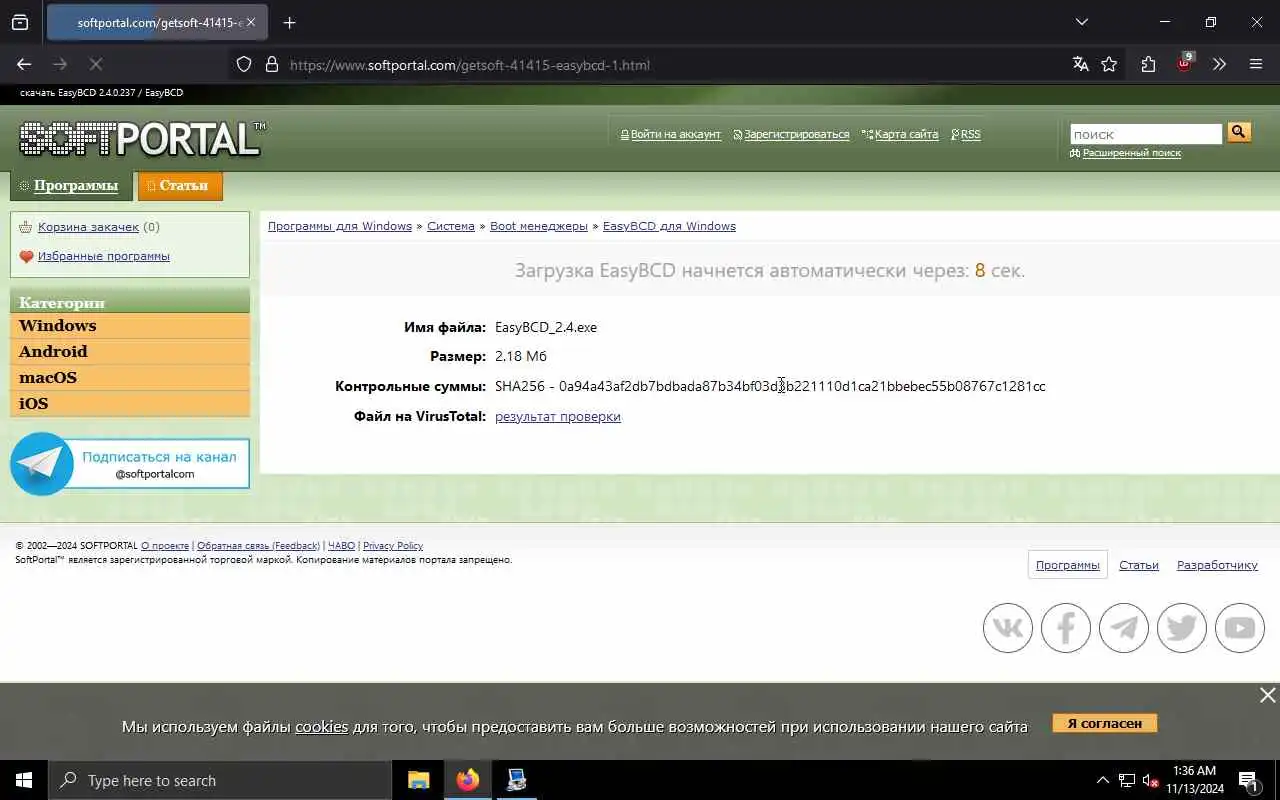The width and height of the screenshot is (1280, 800).
Task: Select iOS category
Action: tap(130, 404)
